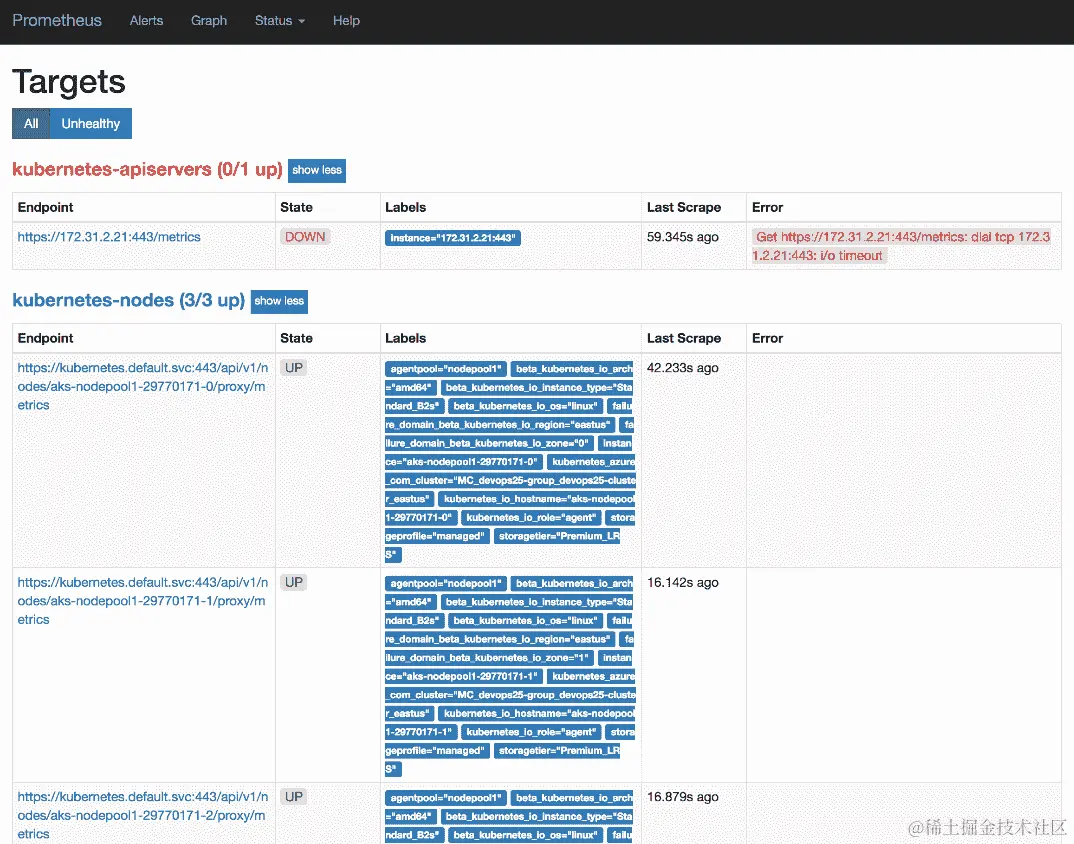This screenshot has width=1074, height=844.
Task: Click UP badge for nodepool1-29770171-2 row
Action: (x=294, y=797)
